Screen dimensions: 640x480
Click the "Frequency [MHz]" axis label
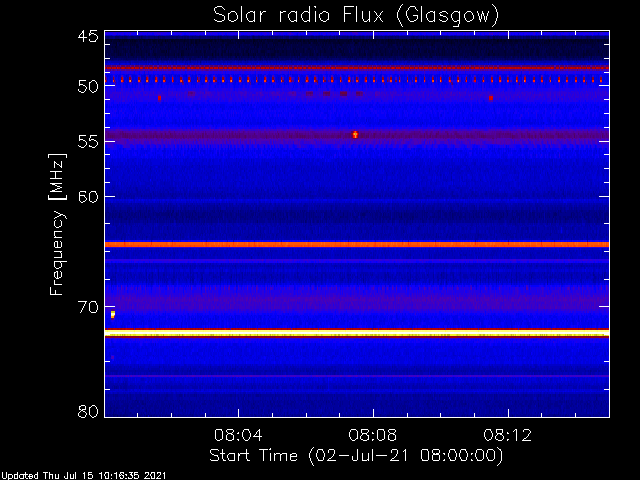[57, 224]
